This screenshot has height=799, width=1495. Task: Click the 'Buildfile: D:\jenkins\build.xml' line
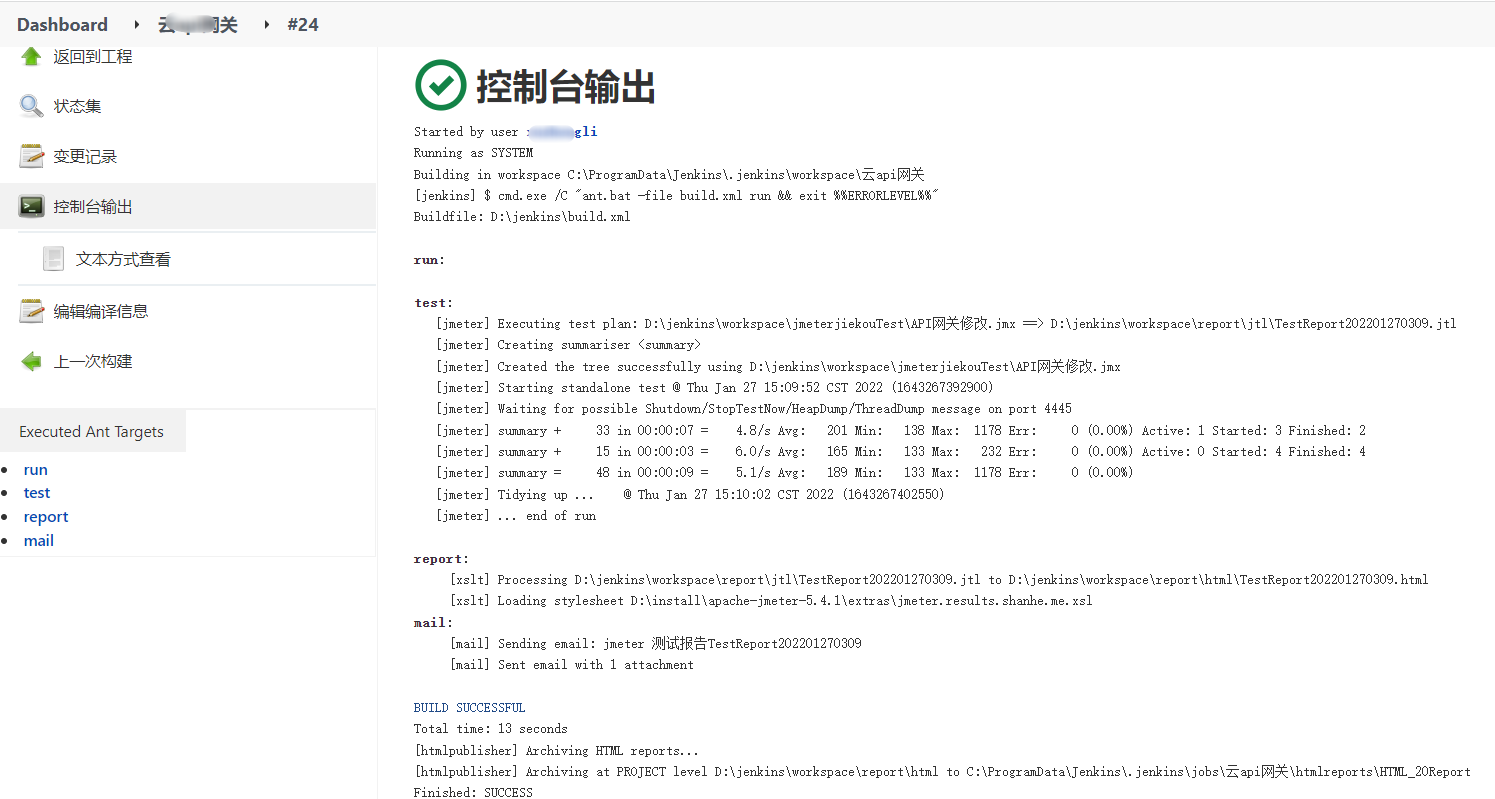pyautogui.click(x=522, y=216)
